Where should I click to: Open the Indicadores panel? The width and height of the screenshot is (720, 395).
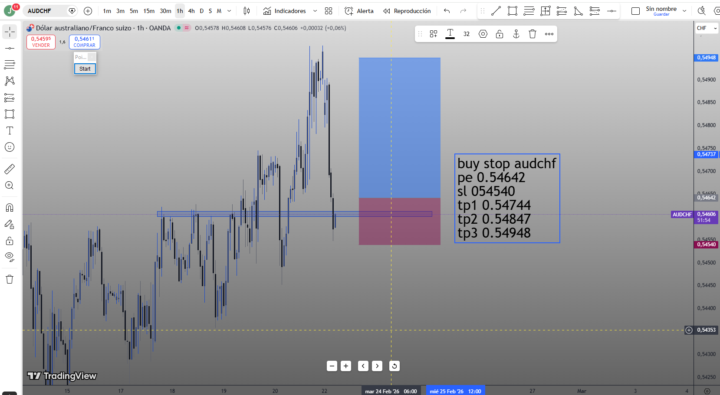[x=284, y=11]
